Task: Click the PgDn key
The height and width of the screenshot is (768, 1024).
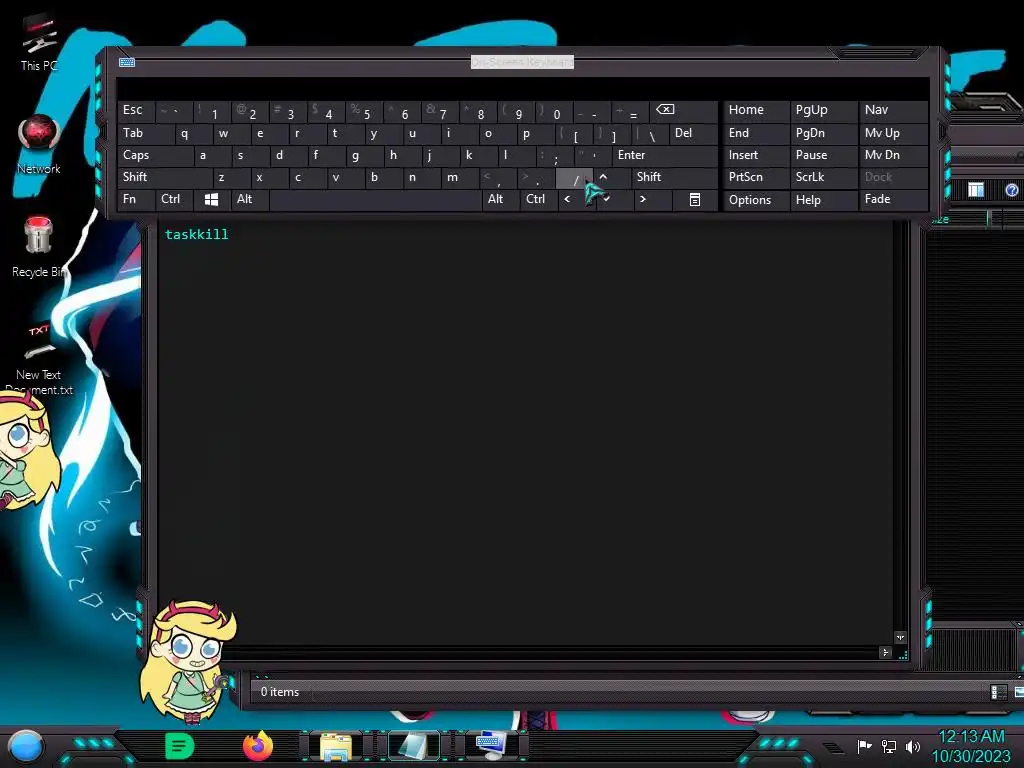Action: pyautogui.click(x=822, y=134)
